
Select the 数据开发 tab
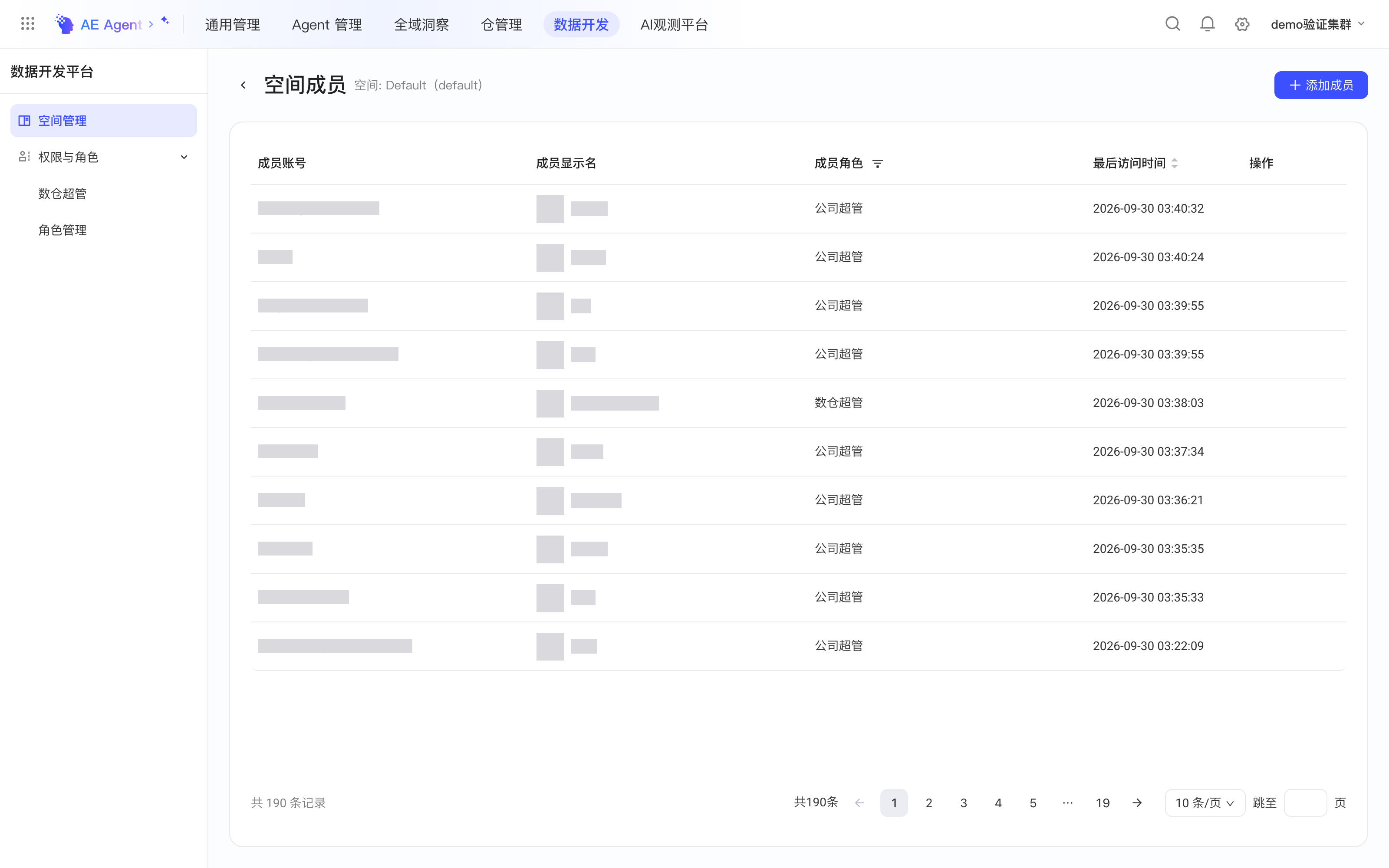click(x=581, y=25)
